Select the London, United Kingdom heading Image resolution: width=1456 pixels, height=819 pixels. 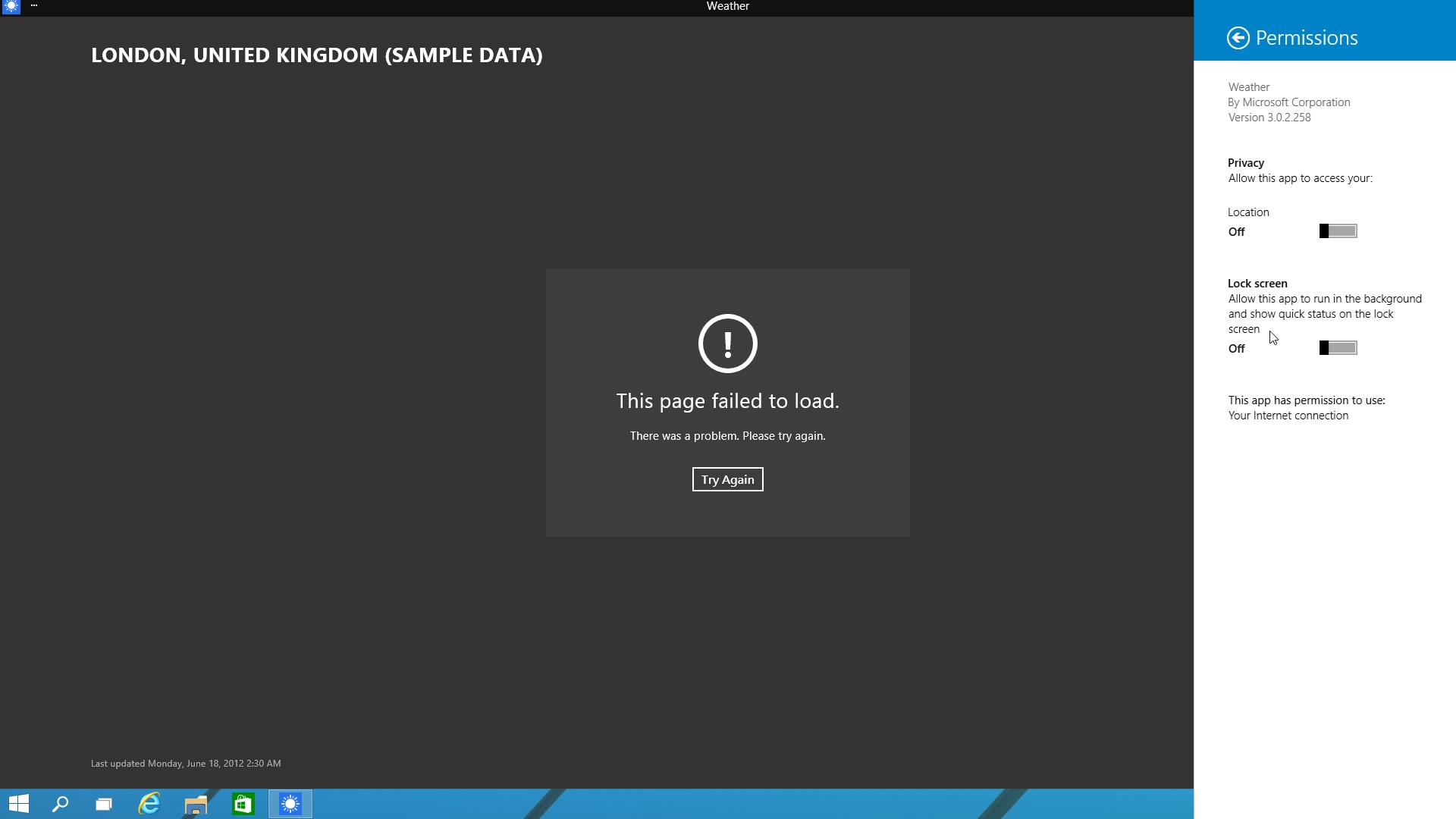click(317, 55)
